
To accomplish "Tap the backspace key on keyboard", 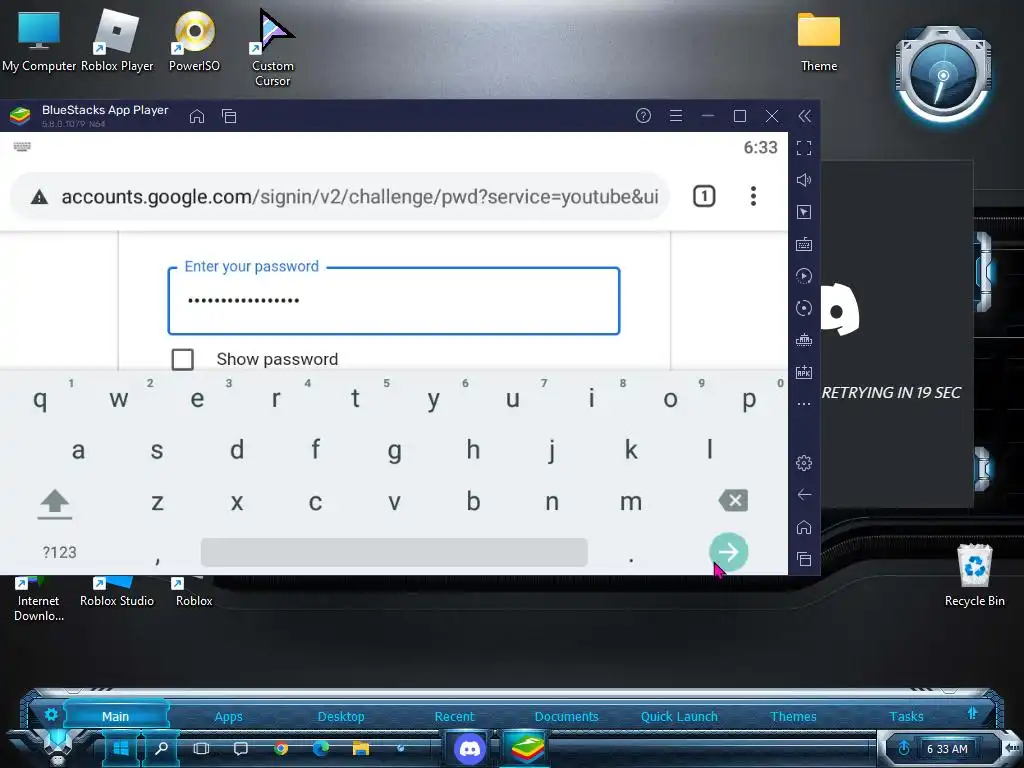I will (733, 501).
